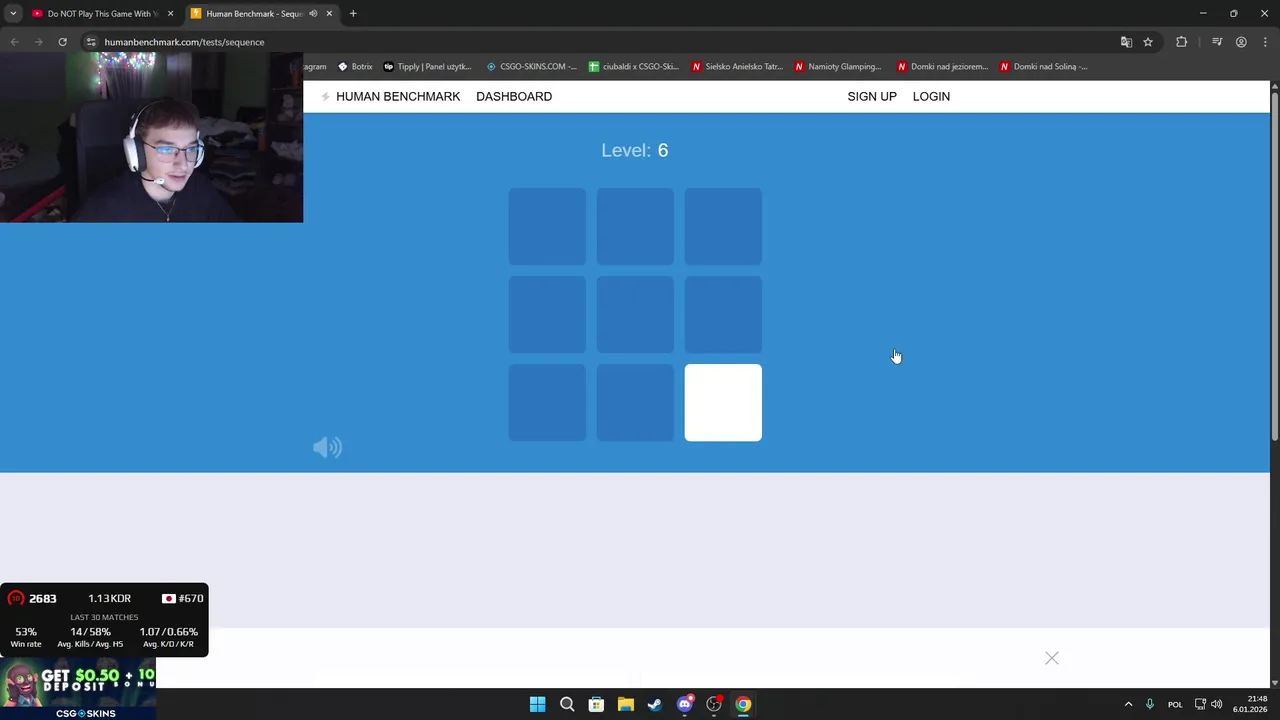Toggle game sound with the speaker icon
Viewport: 1280px width, 720px height.
tap(327, 447)
